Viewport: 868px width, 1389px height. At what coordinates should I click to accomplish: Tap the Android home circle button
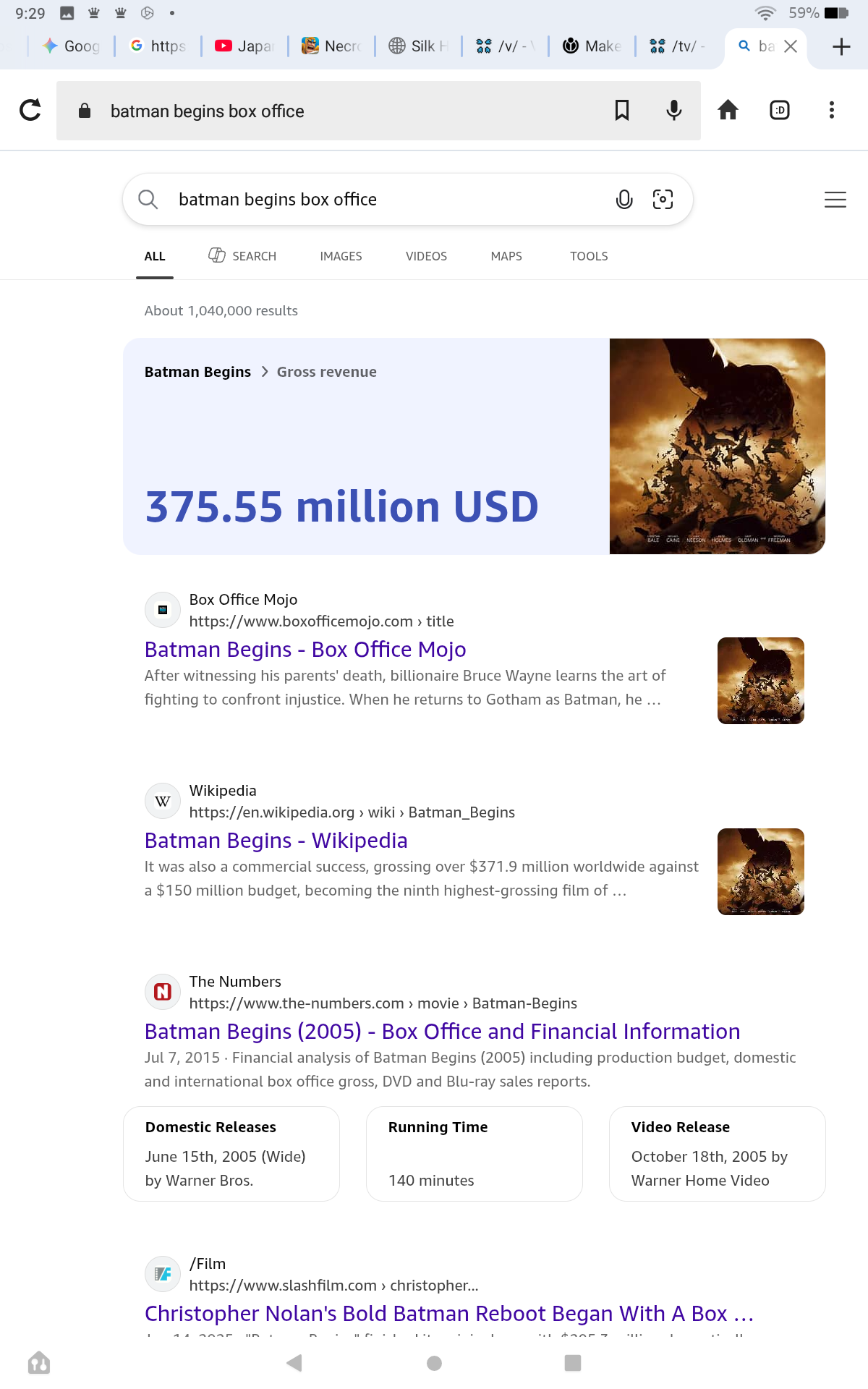tap(434, 1363)
